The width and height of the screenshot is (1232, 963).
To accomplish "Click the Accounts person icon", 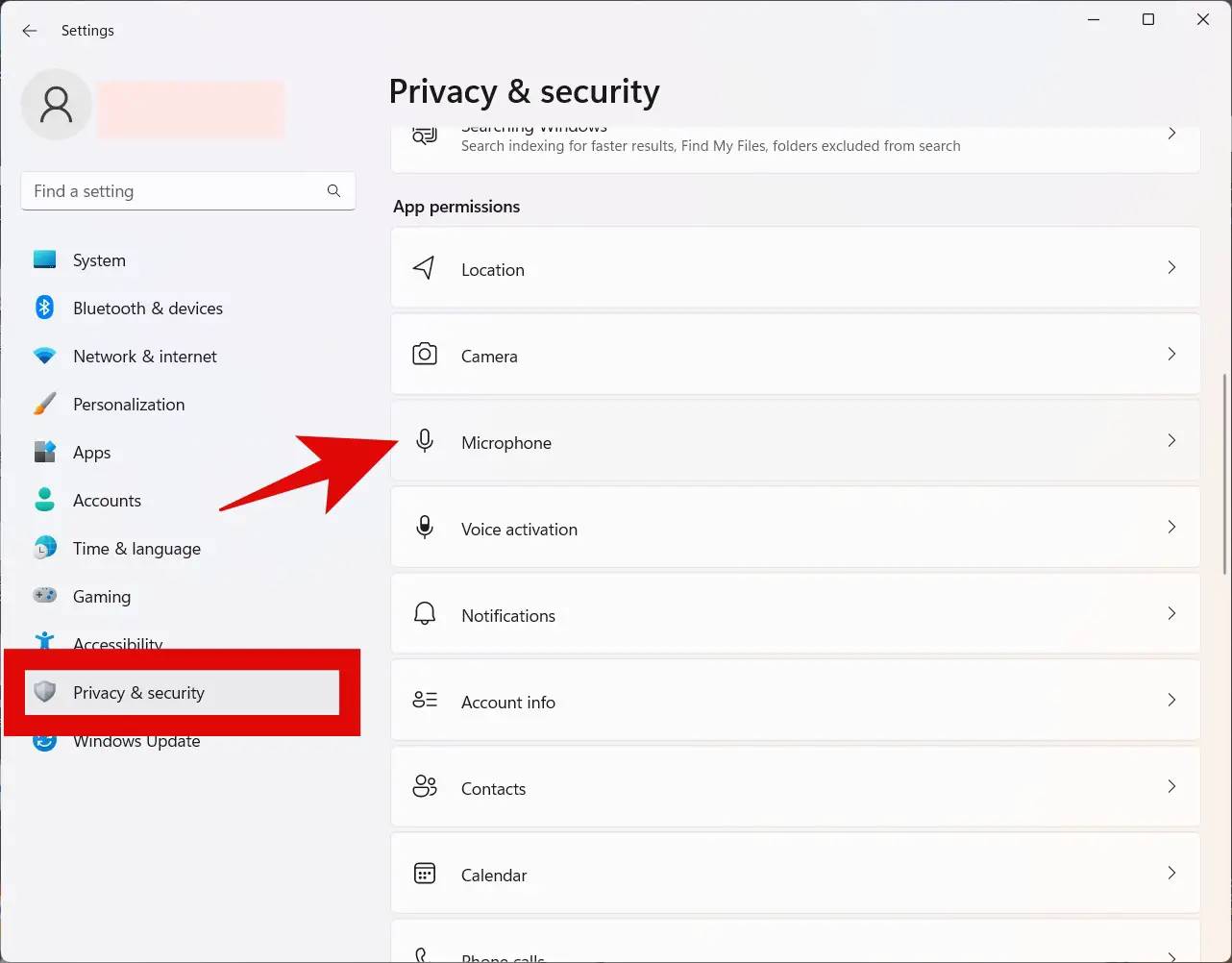I will [45, 500].
